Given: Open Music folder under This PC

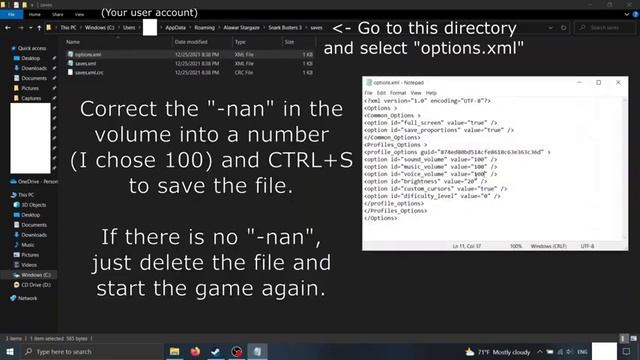Looking at the screenshot, I should [x=27, y=245].
